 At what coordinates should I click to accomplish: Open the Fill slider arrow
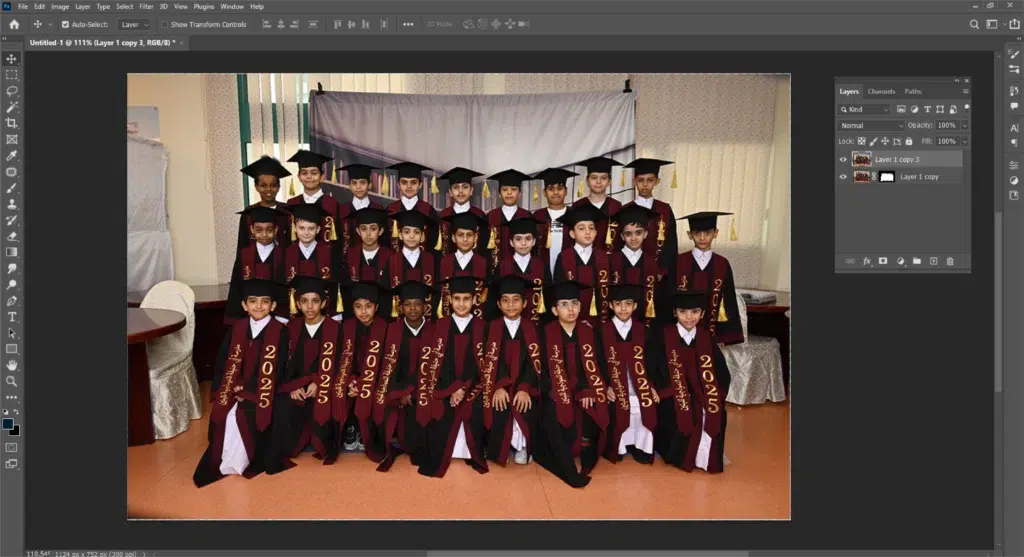pyautogui.click(x=964, y=141)
